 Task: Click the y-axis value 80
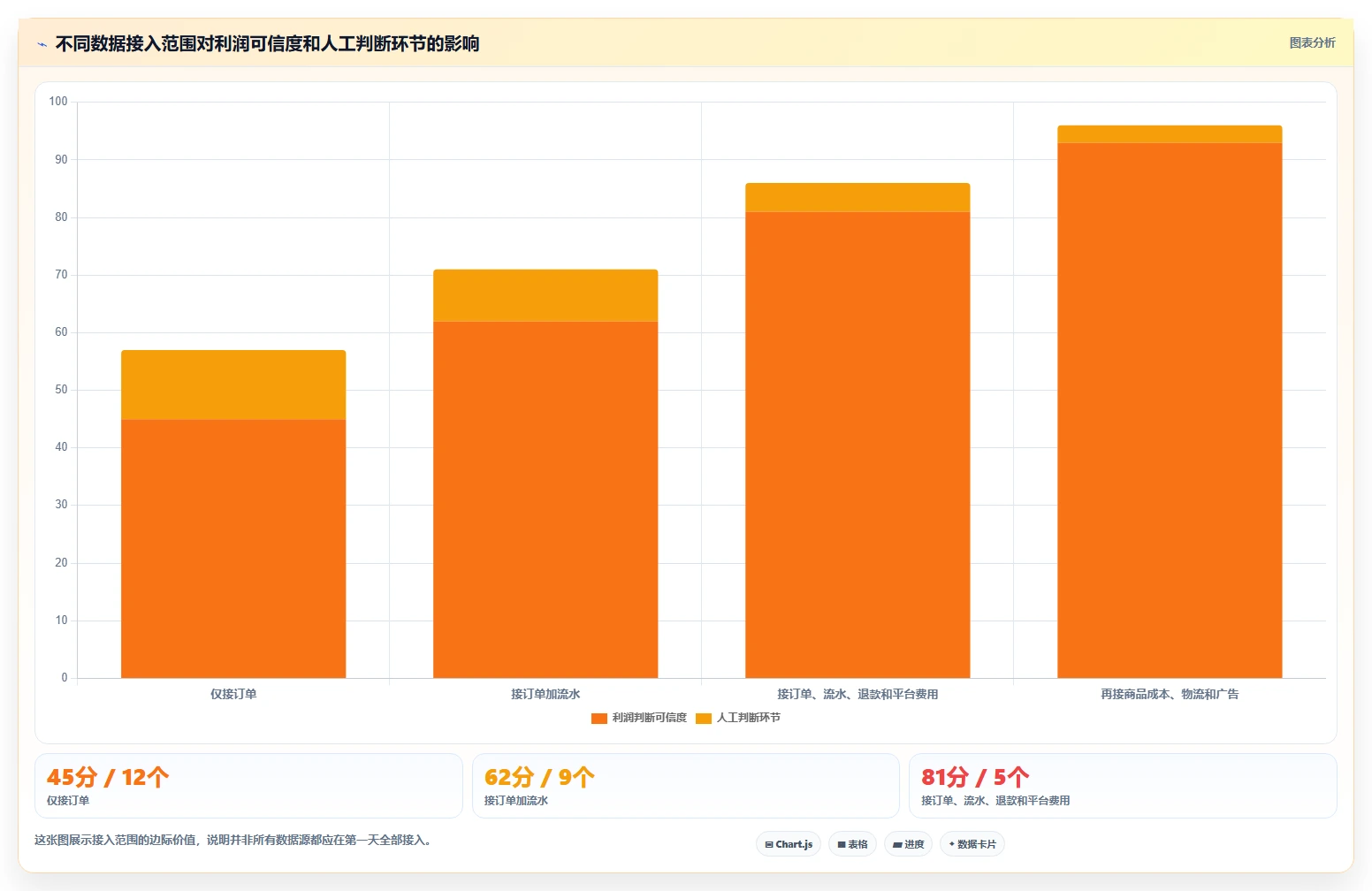61,217
